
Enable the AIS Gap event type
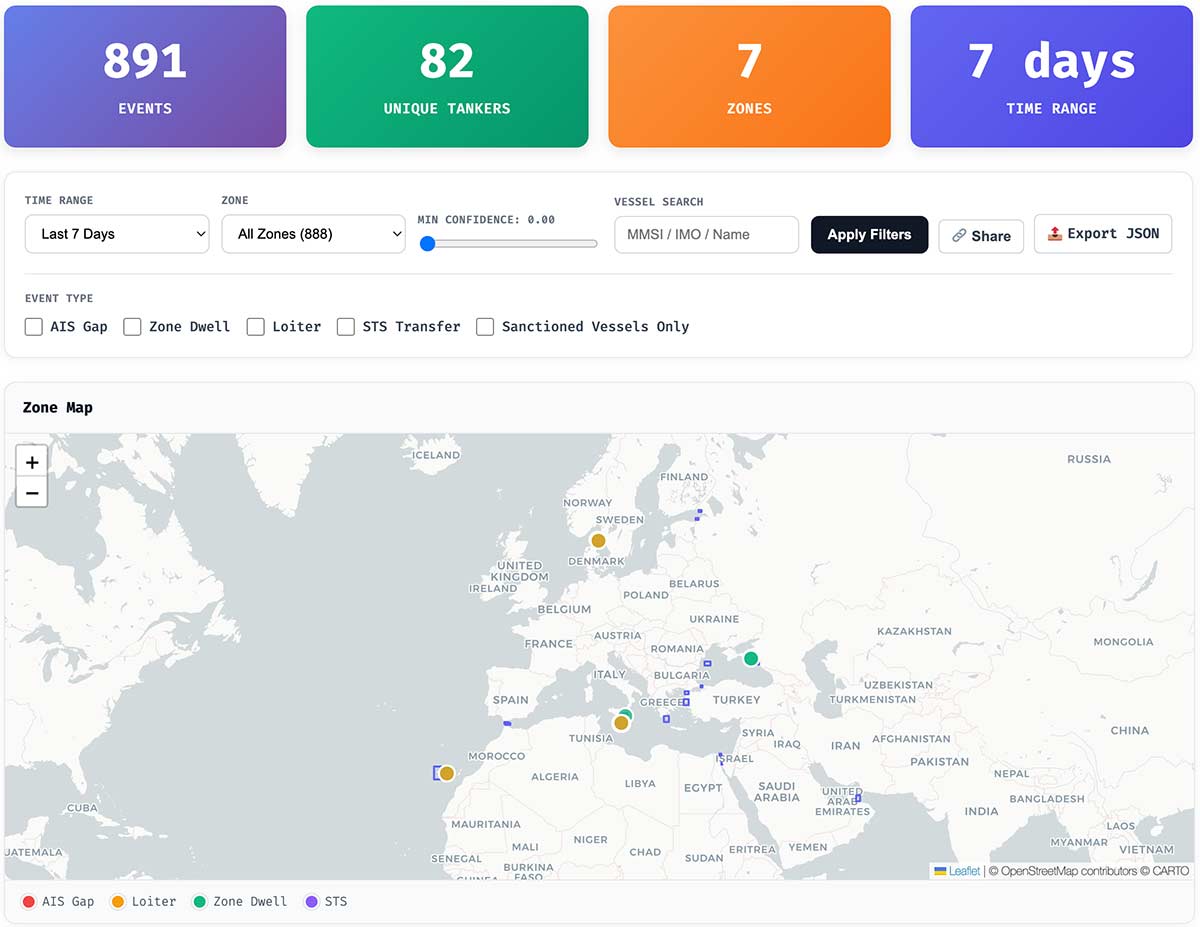coord(34,327)
